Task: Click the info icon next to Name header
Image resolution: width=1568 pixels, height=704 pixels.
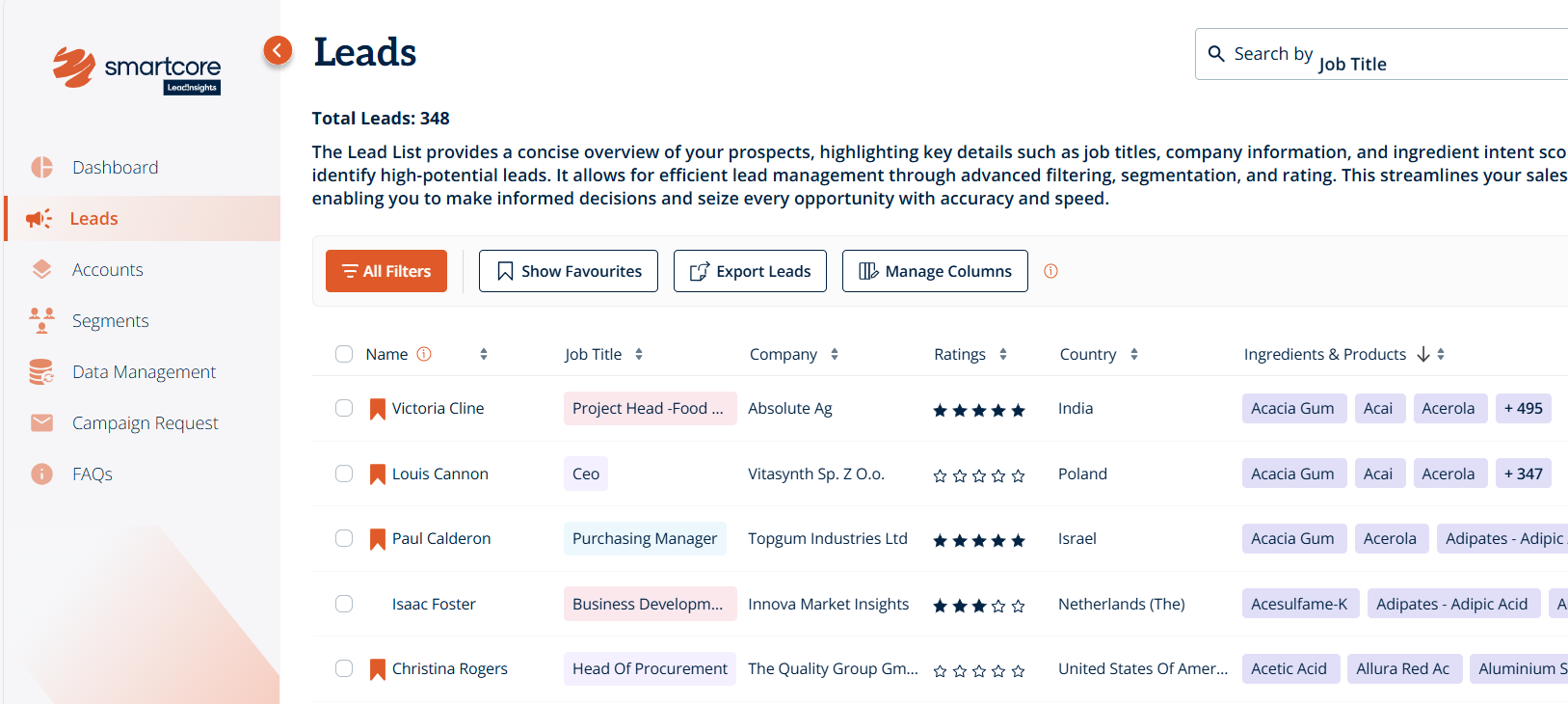Action: 424,354
